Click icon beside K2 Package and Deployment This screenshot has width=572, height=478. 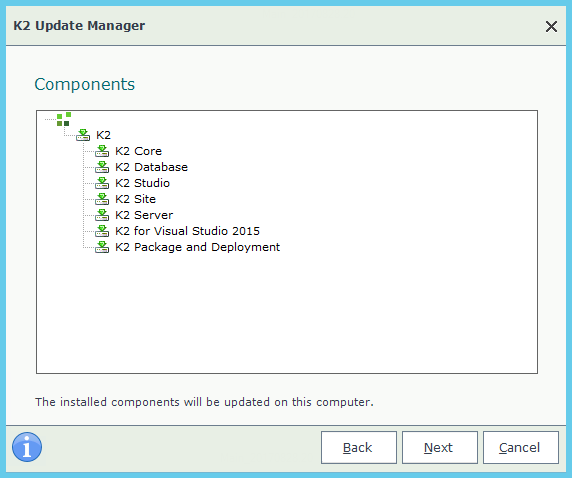102,247
